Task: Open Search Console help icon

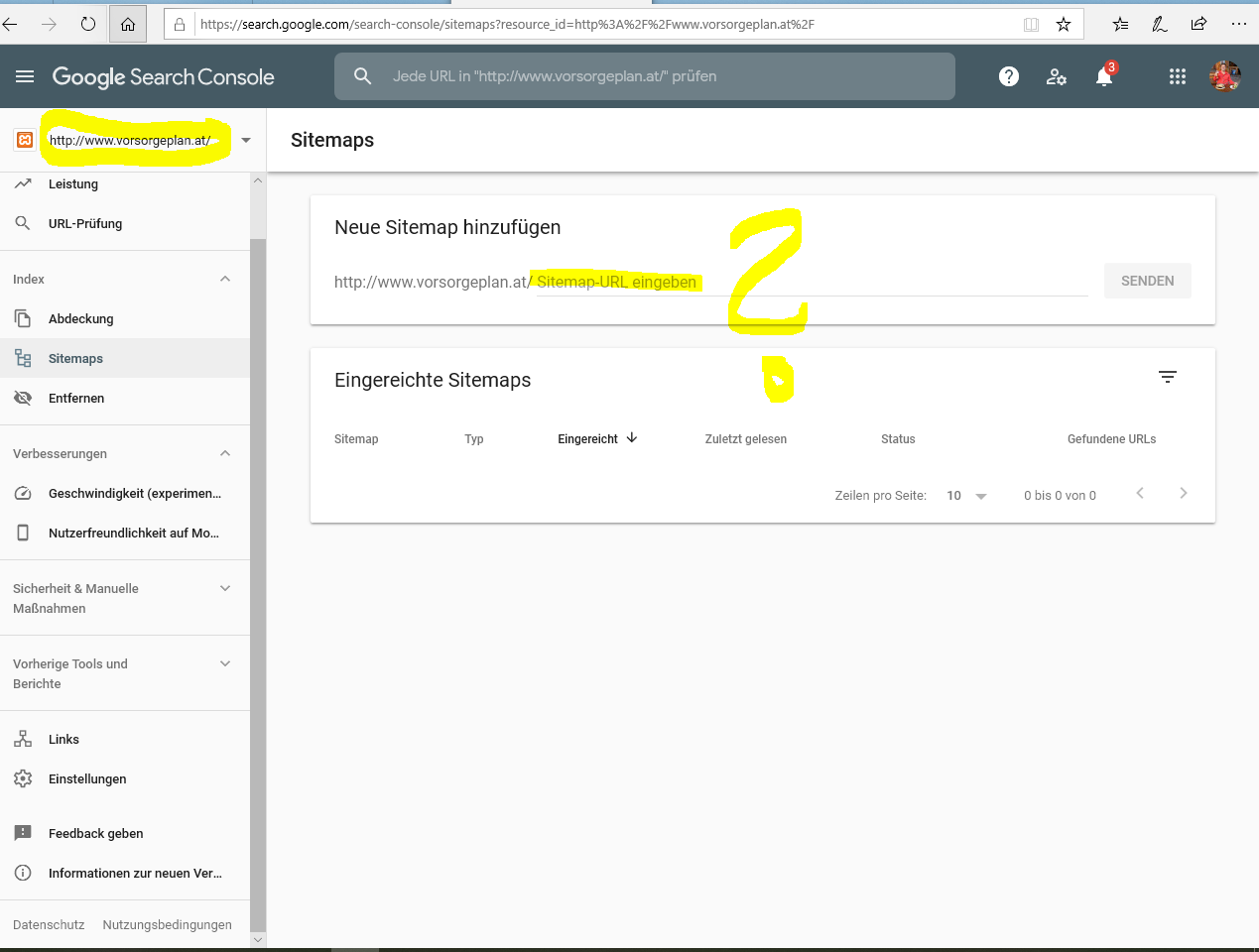Action: pos(1009,76)
